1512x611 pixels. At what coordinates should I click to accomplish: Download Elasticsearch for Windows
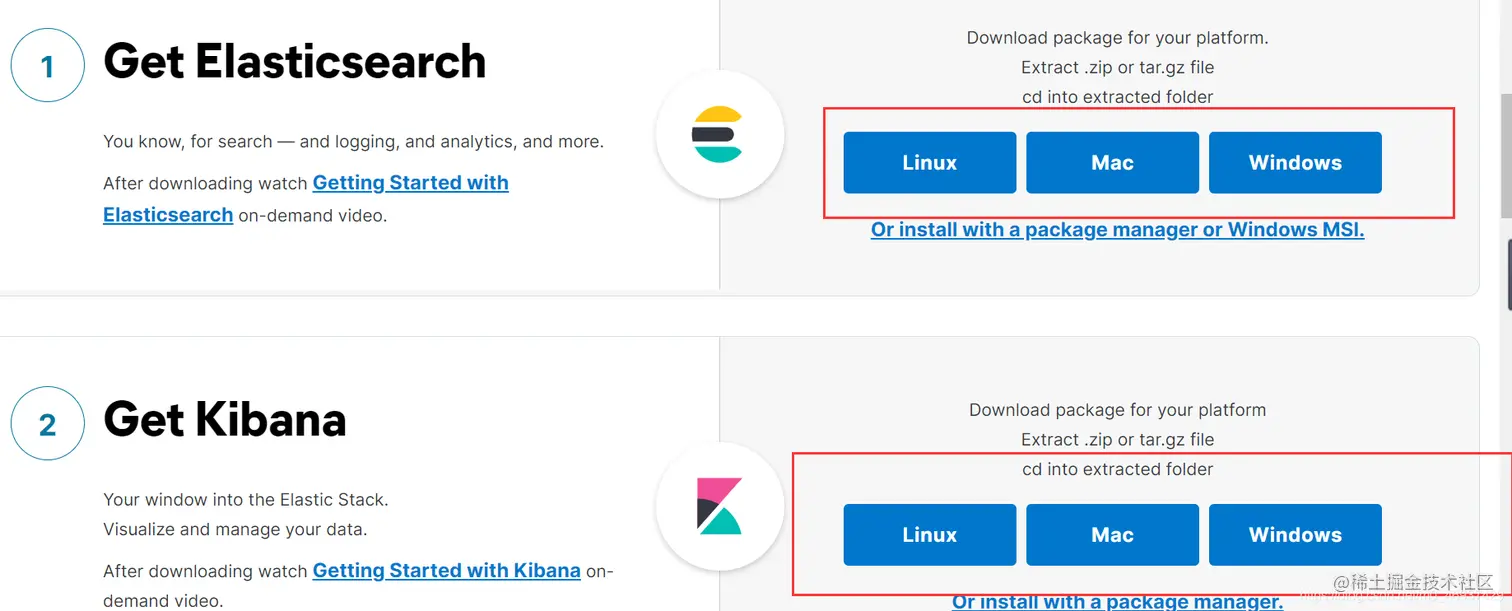[1295, 162]
